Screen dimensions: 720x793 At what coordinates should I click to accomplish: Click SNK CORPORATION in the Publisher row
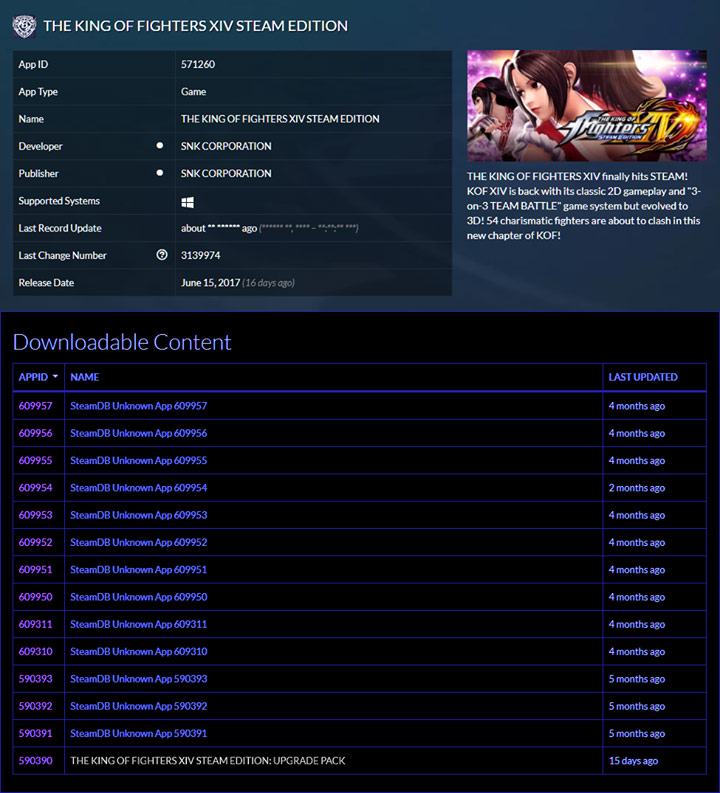[226, 173]
